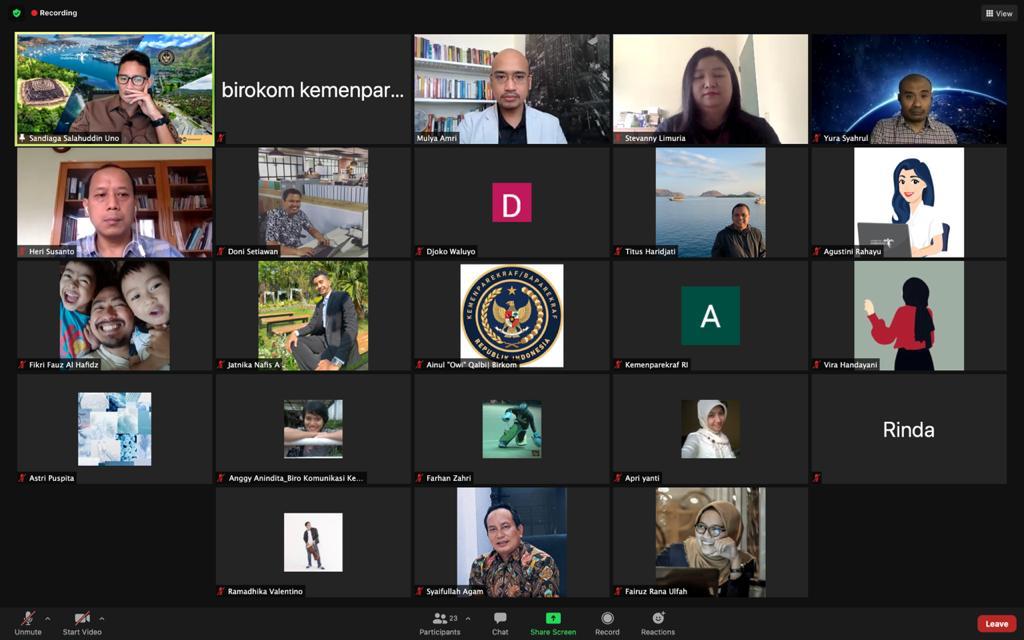Screen dimensions: 1024x640
Task: Toggle the Record control
Action: (x=607, y=623)
